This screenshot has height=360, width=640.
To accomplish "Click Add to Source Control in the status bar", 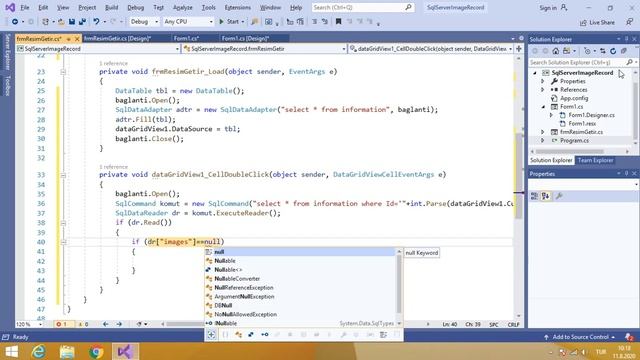I will (579, 337).
